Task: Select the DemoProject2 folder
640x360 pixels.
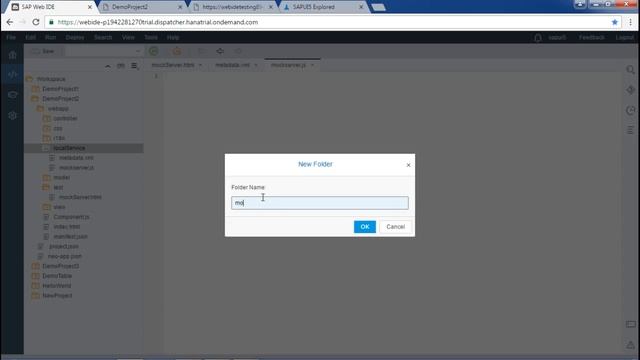Action: coord(60,98)
